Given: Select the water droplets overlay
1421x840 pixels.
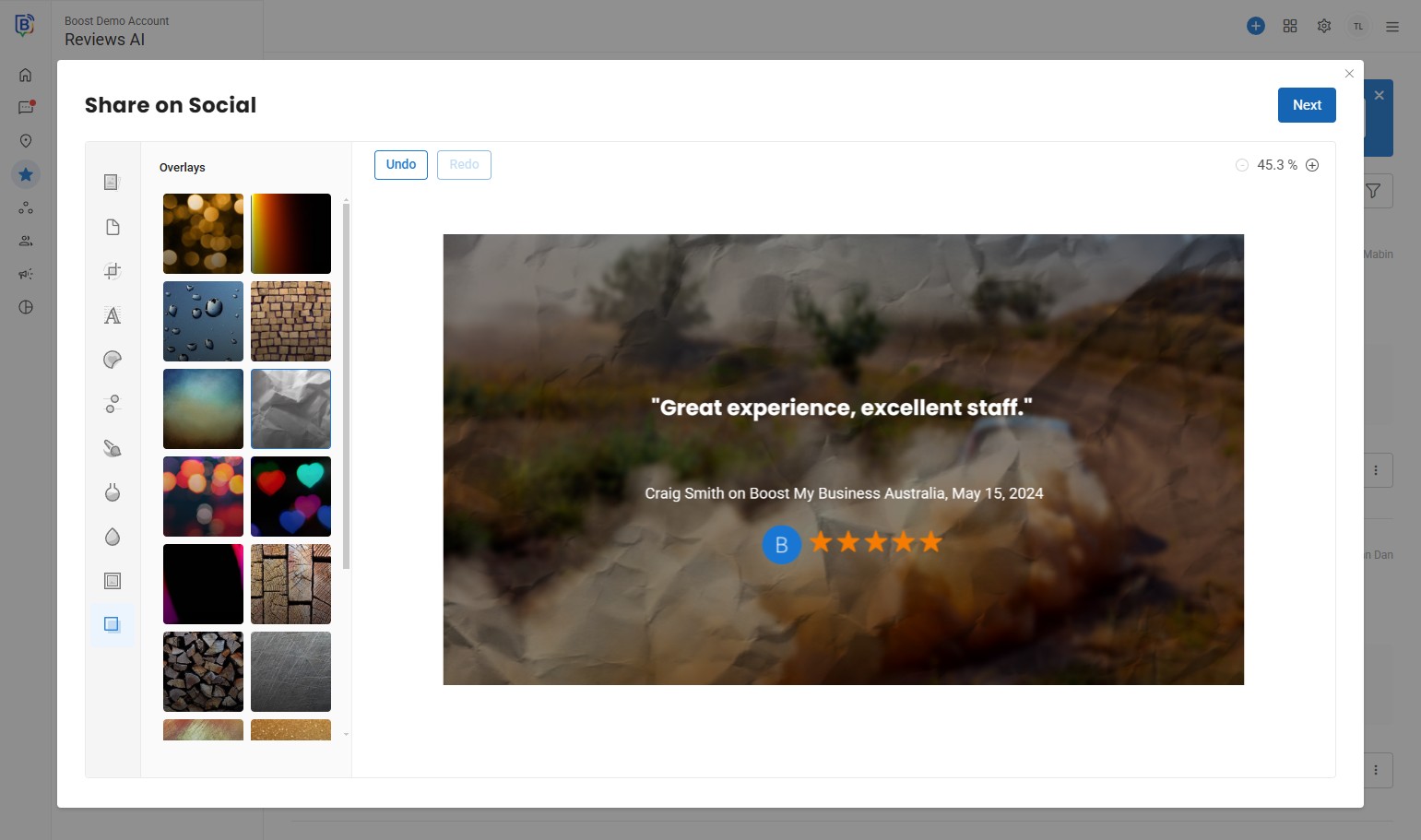Looking at the screenshot, I should (203, 321).
